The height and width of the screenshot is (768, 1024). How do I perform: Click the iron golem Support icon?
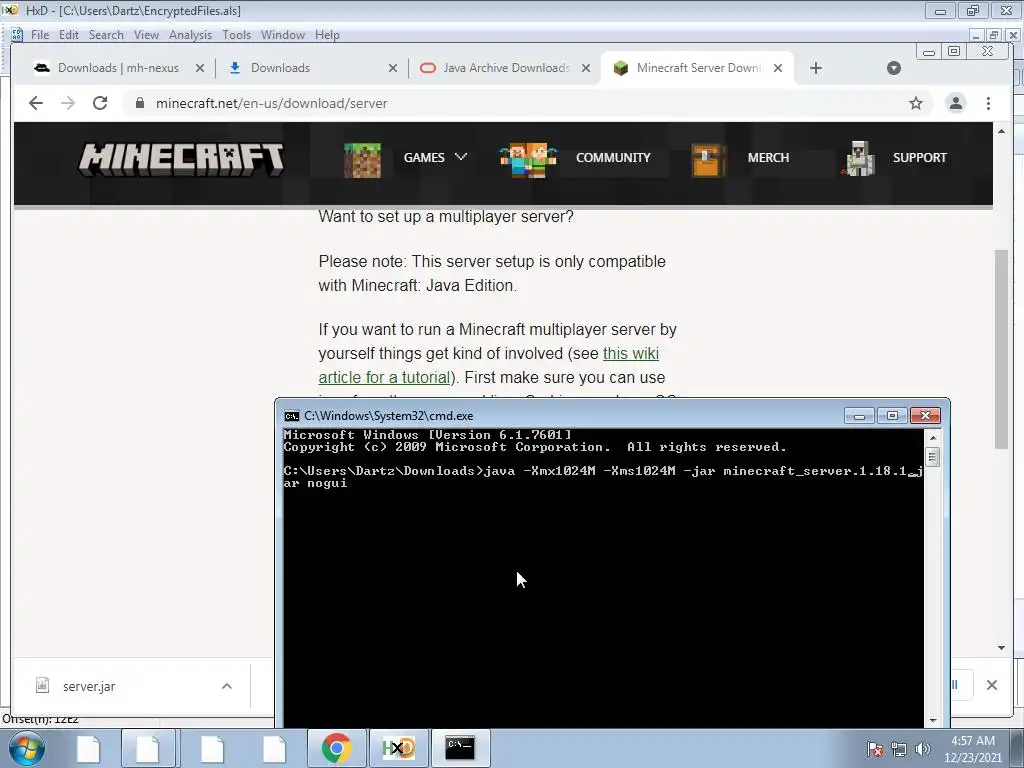858,159
